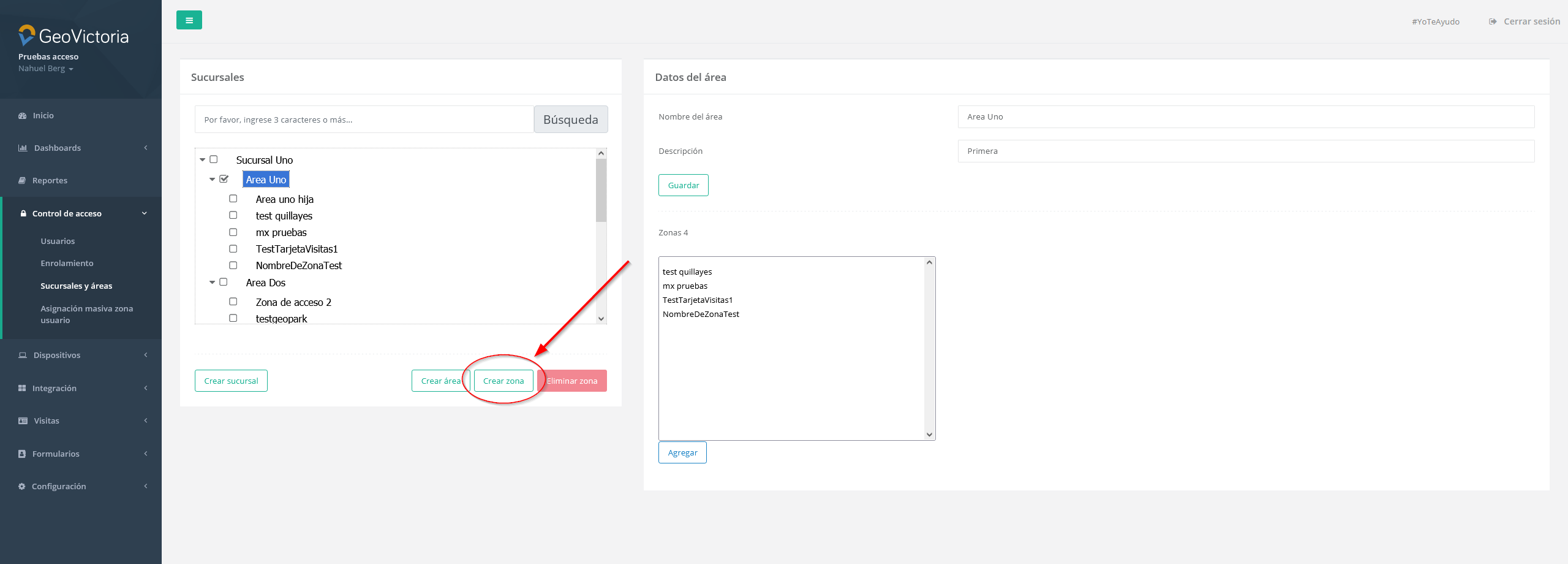Click the Guardar button

pos(683,185)
